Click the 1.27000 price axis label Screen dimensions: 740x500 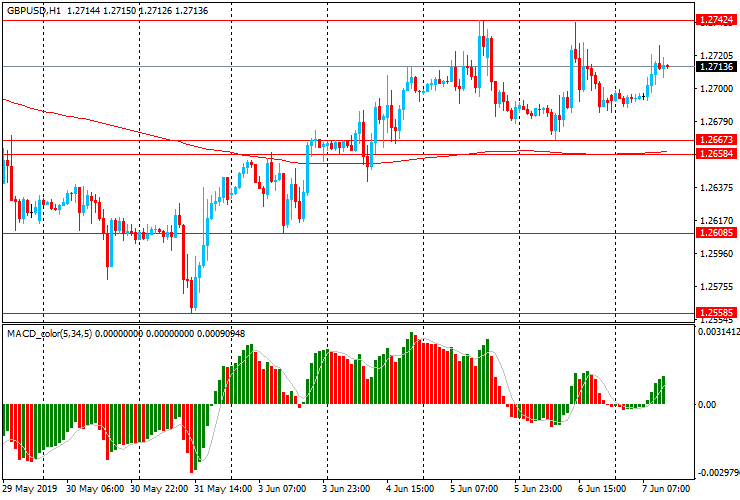click(714, 89)
